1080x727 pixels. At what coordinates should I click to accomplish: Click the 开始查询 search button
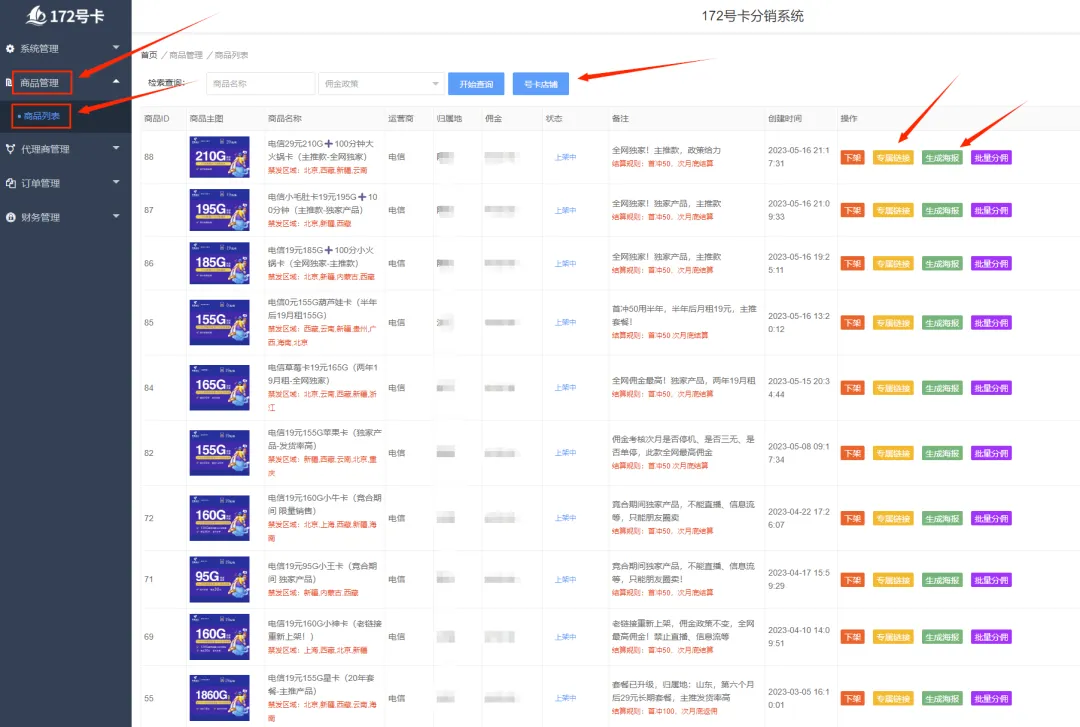[x=476, y=85]
